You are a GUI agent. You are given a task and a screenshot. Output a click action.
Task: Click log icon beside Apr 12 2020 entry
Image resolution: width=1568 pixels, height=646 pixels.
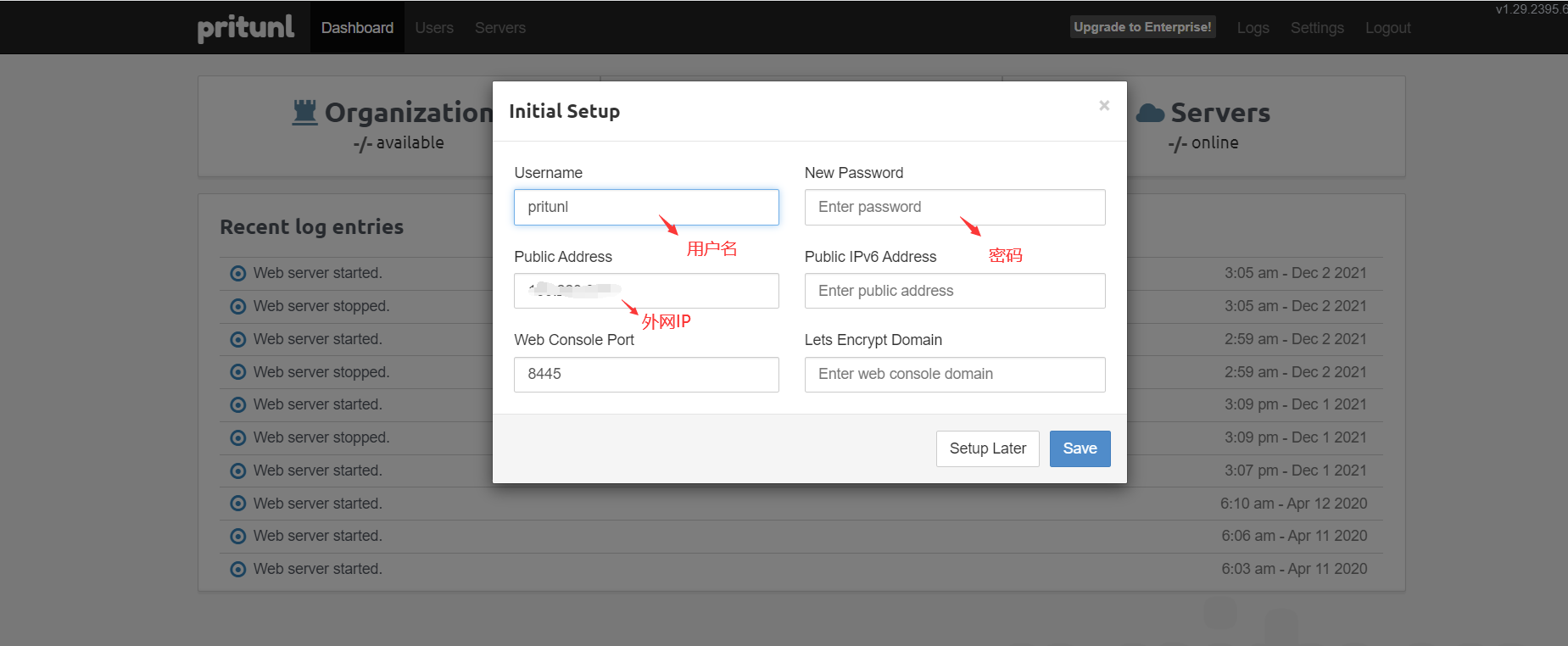pos(238,504)
